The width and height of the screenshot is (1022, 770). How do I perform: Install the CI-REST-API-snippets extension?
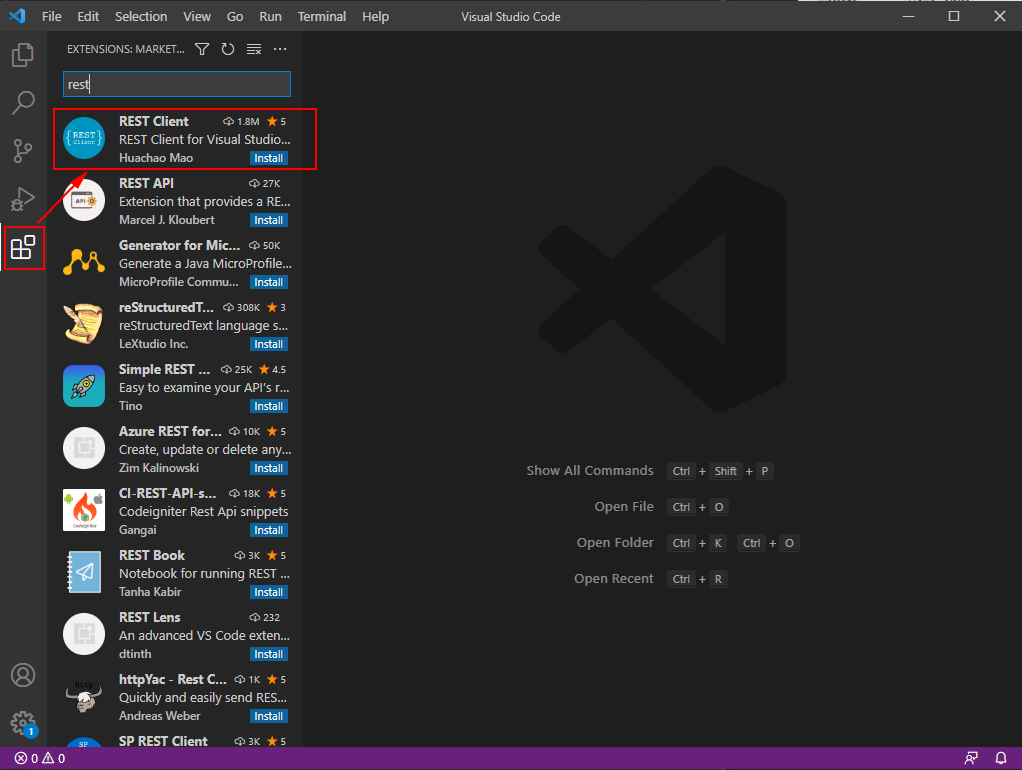269,529
